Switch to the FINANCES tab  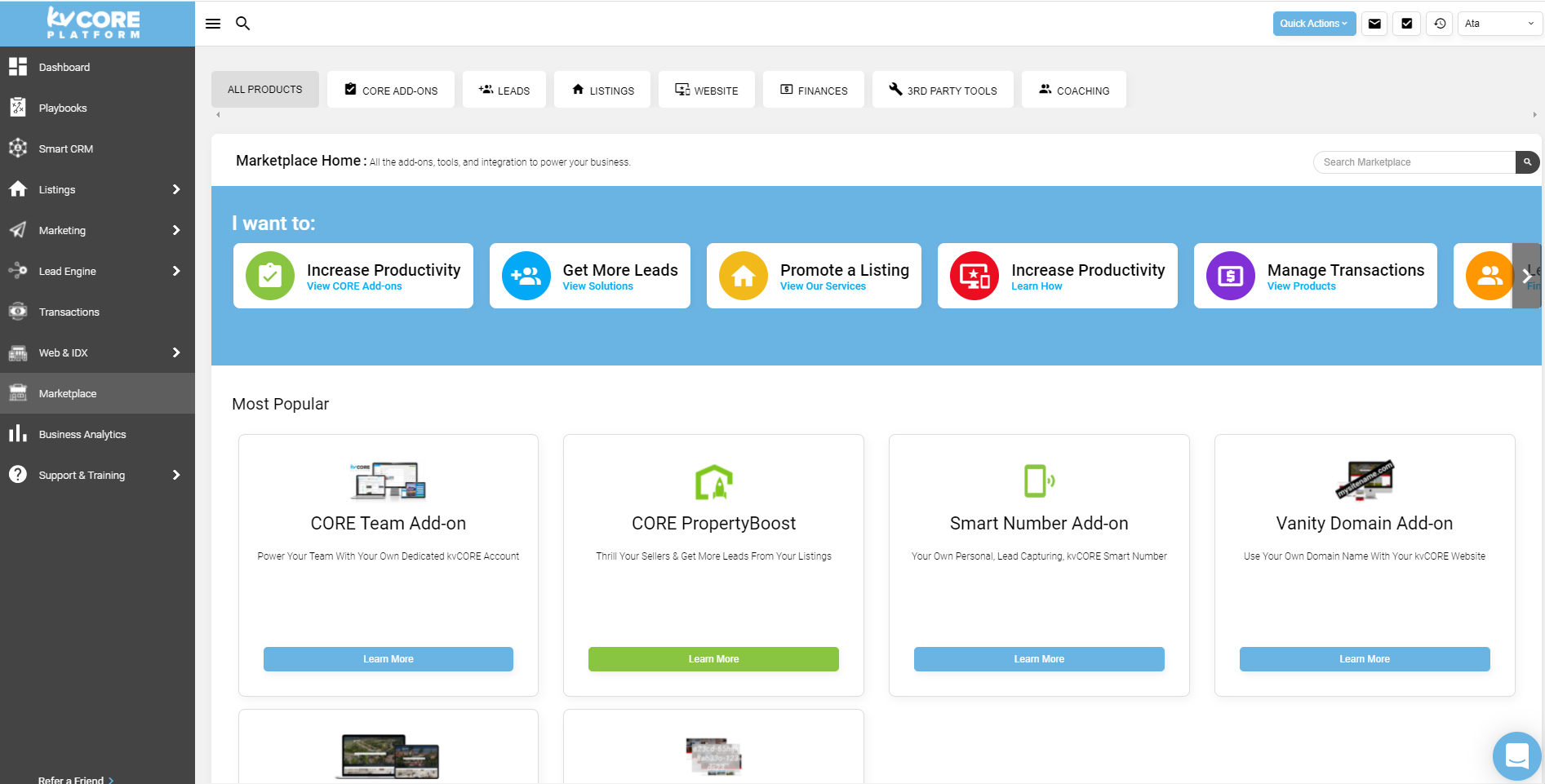coord(814,90)
